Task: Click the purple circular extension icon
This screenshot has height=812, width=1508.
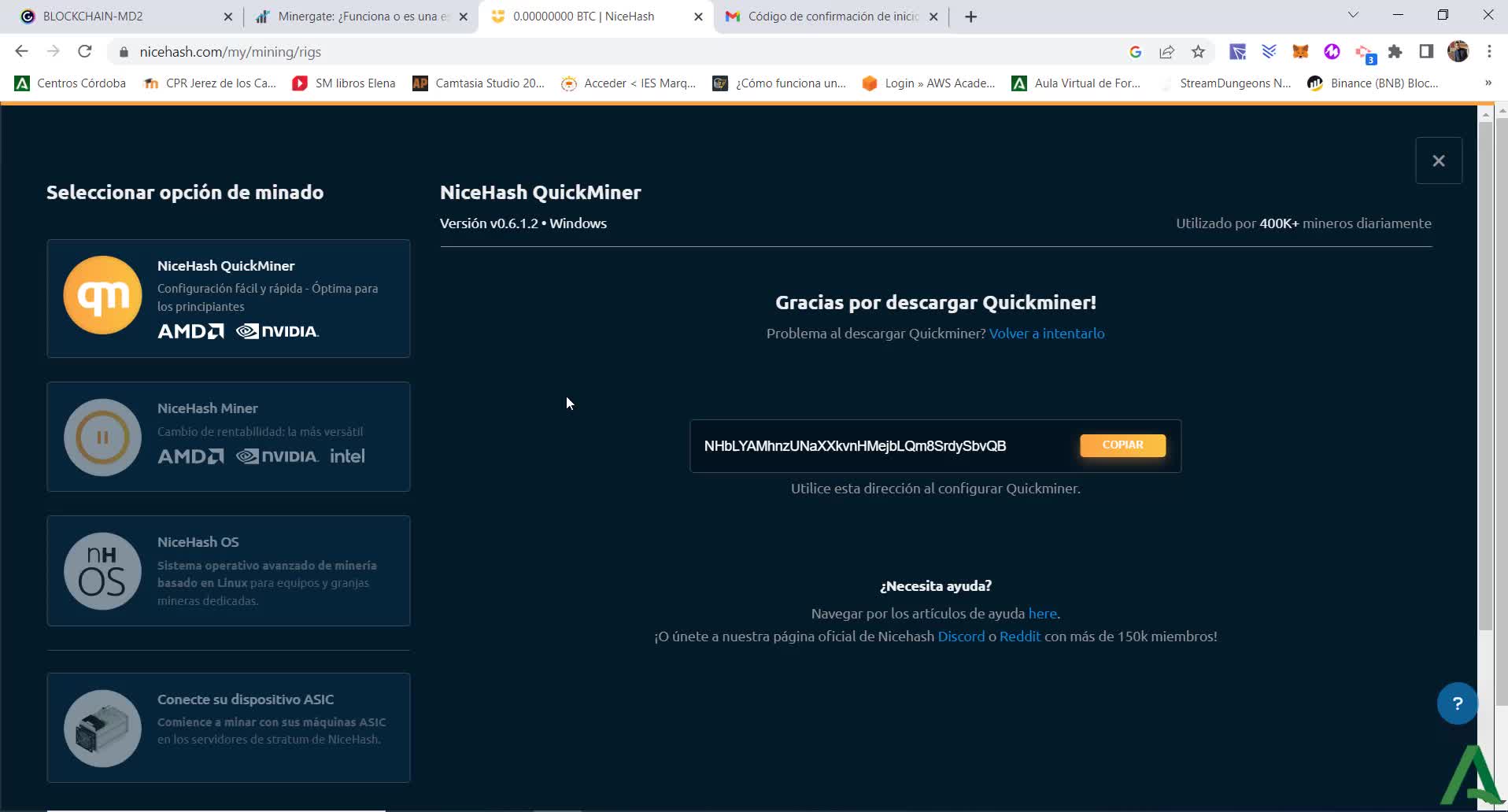Action: click(1332, 52)
